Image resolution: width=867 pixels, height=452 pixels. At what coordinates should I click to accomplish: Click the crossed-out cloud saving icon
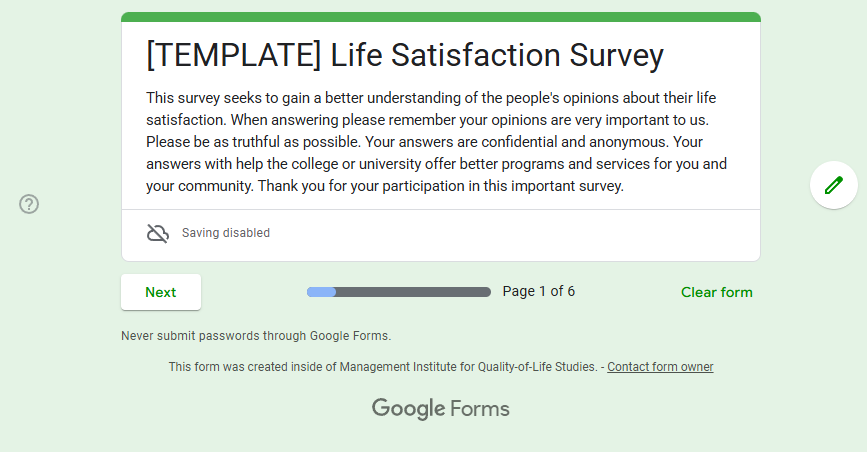(158, 233)
